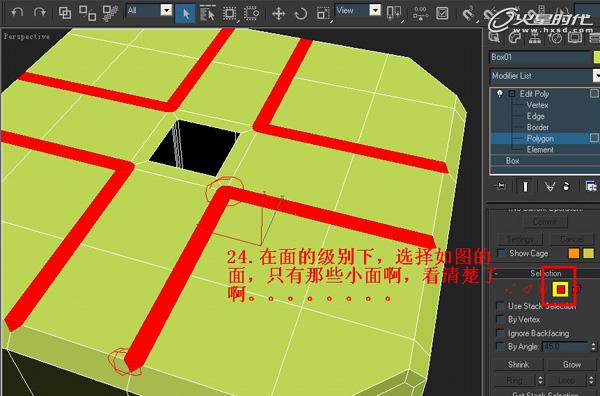
Task: Open the Modifier List dropdown
Action: (545, 76)
